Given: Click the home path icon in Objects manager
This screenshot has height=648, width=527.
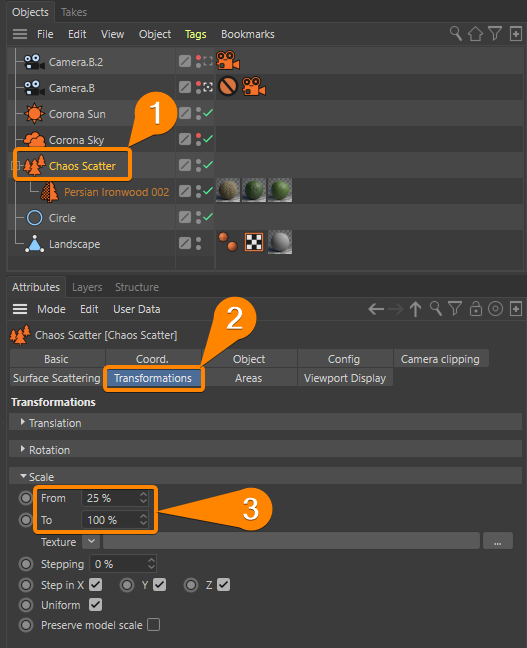Looking at the screenshot, I should [x=475, y=33].
